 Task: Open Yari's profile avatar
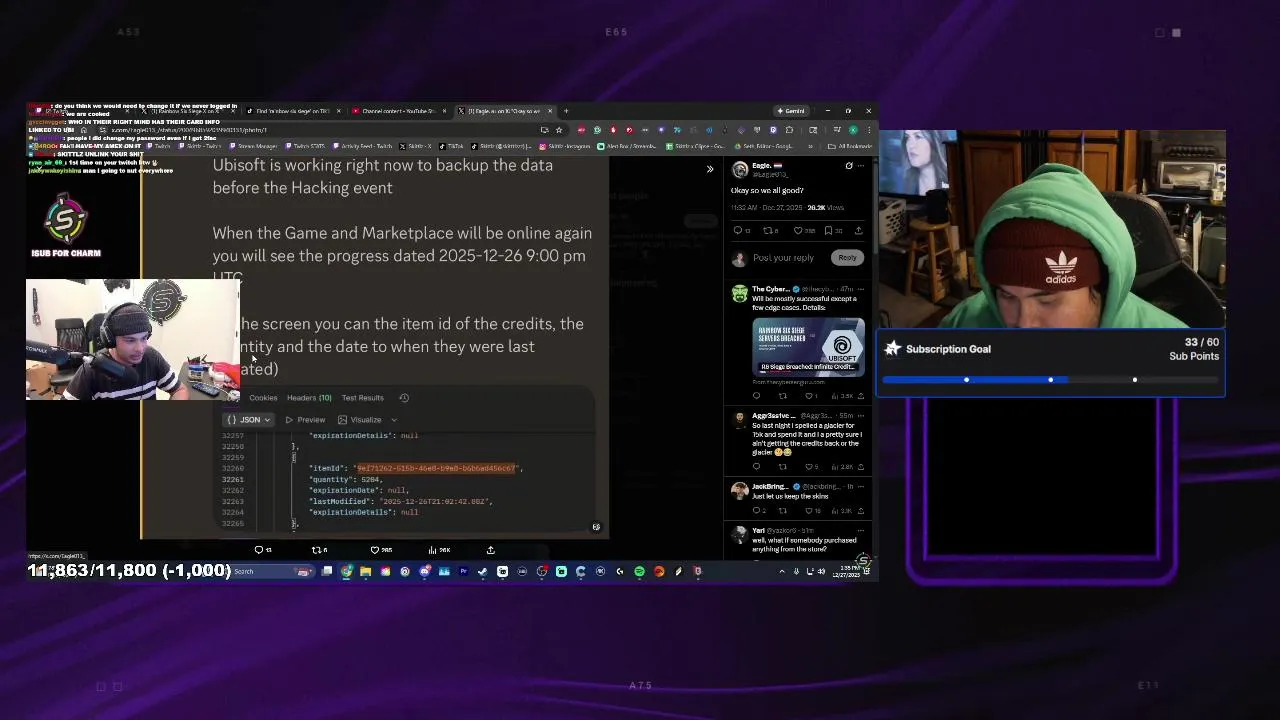(x=739, y=534)
